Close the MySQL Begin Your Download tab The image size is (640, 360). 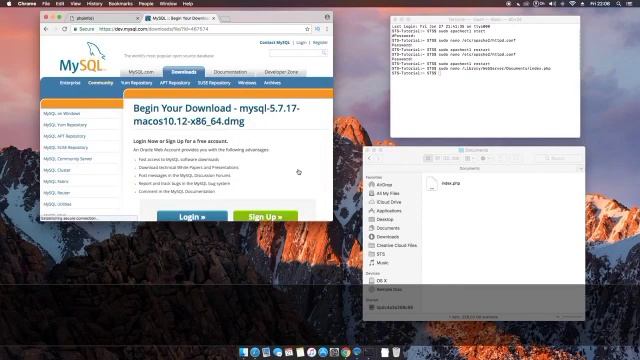213,18
